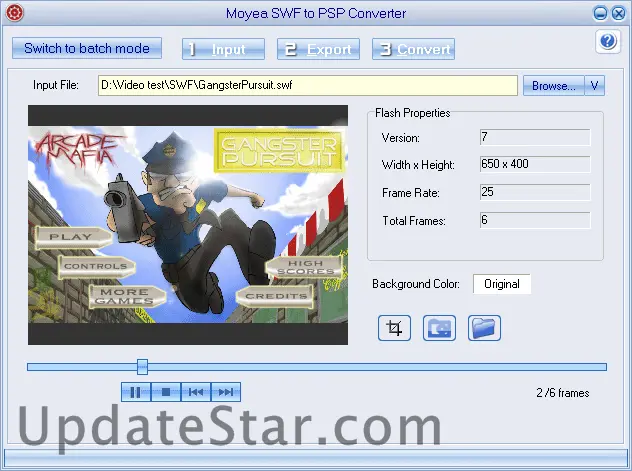Click the bottom conversion progress bar
This screenshot has height=471, width=632.
(316, 459)
